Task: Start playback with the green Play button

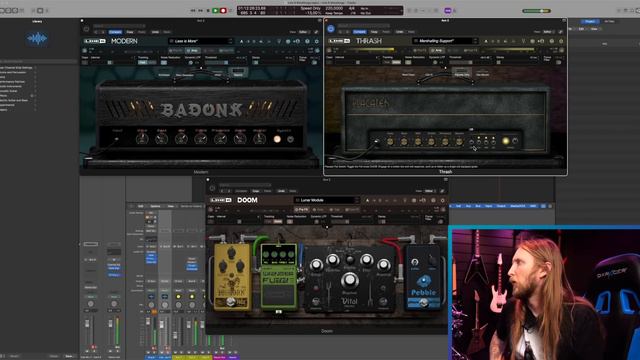Action: tap(215, 11)
